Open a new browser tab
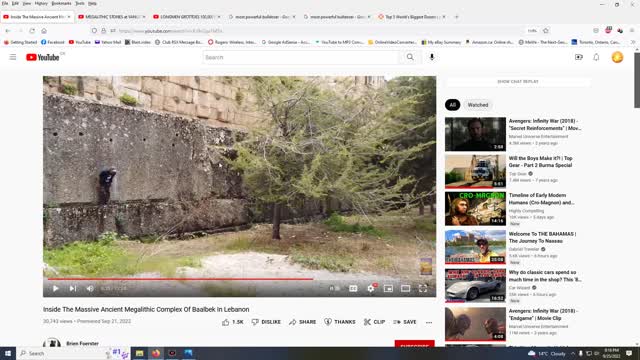Screen dimensions: 640x360 coord(457,17)
